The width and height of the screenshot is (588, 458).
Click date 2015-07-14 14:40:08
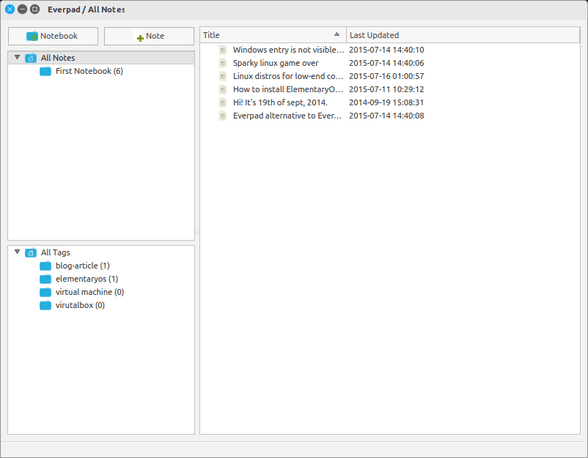(386, 116)
